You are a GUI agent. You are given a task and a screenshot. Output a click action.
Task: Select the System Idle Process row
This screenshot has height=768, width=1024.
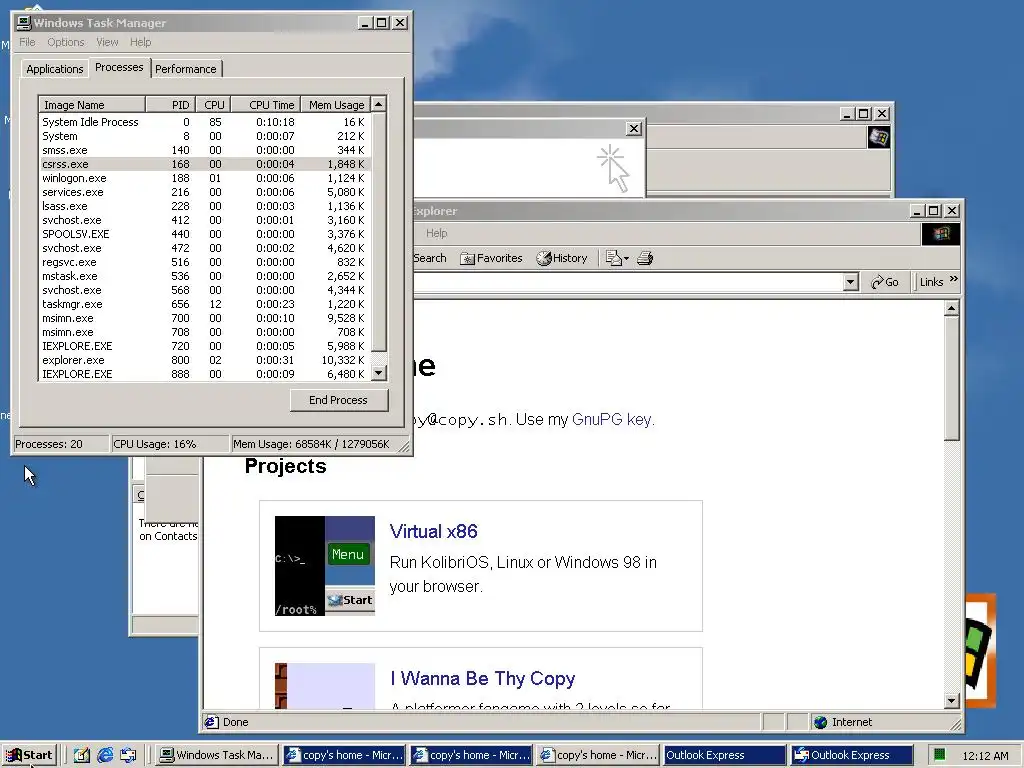pos(205,122)
